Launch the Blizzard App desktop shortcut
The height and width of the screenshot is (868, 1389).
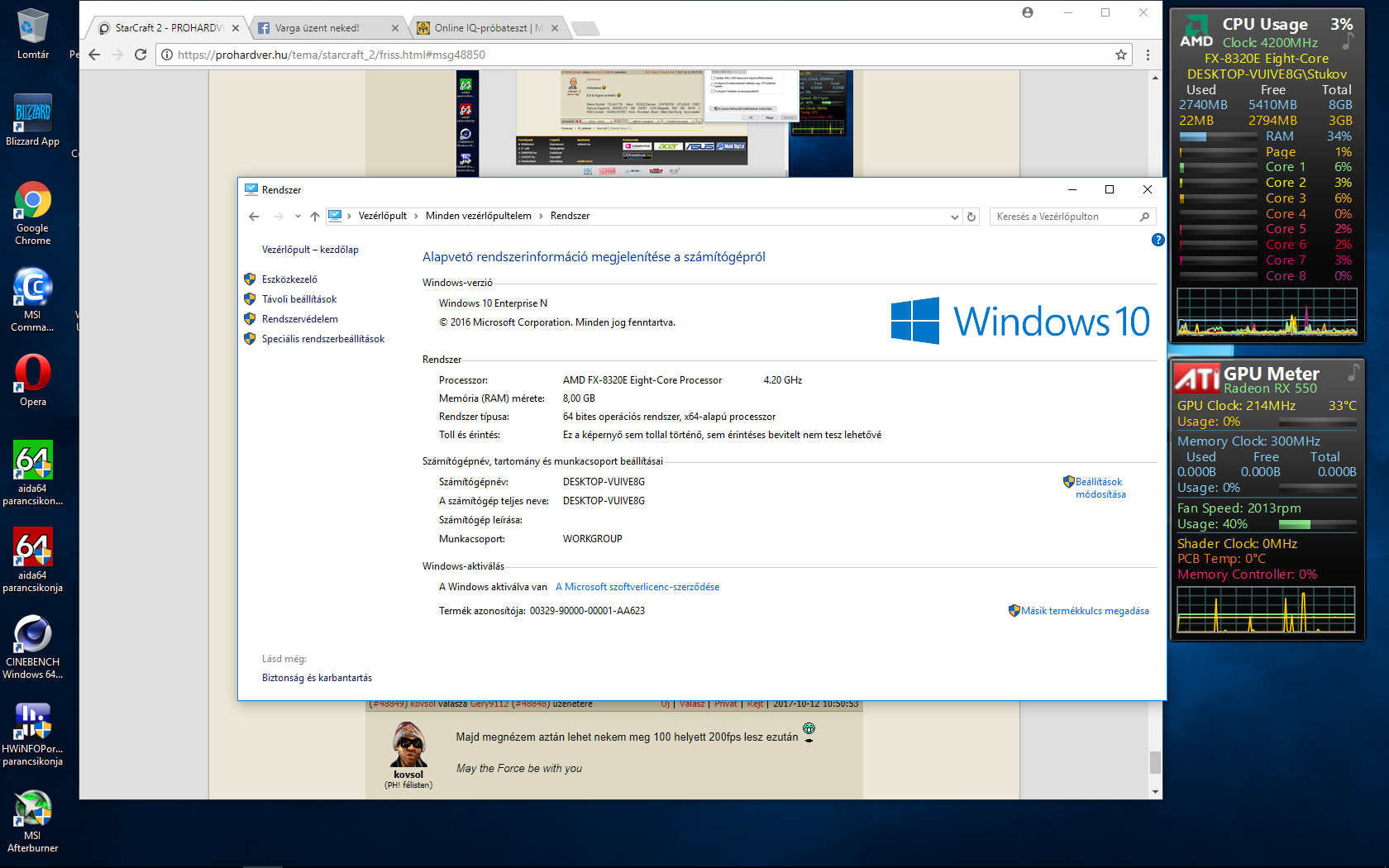pyautogui.click(x=32, y=122)
